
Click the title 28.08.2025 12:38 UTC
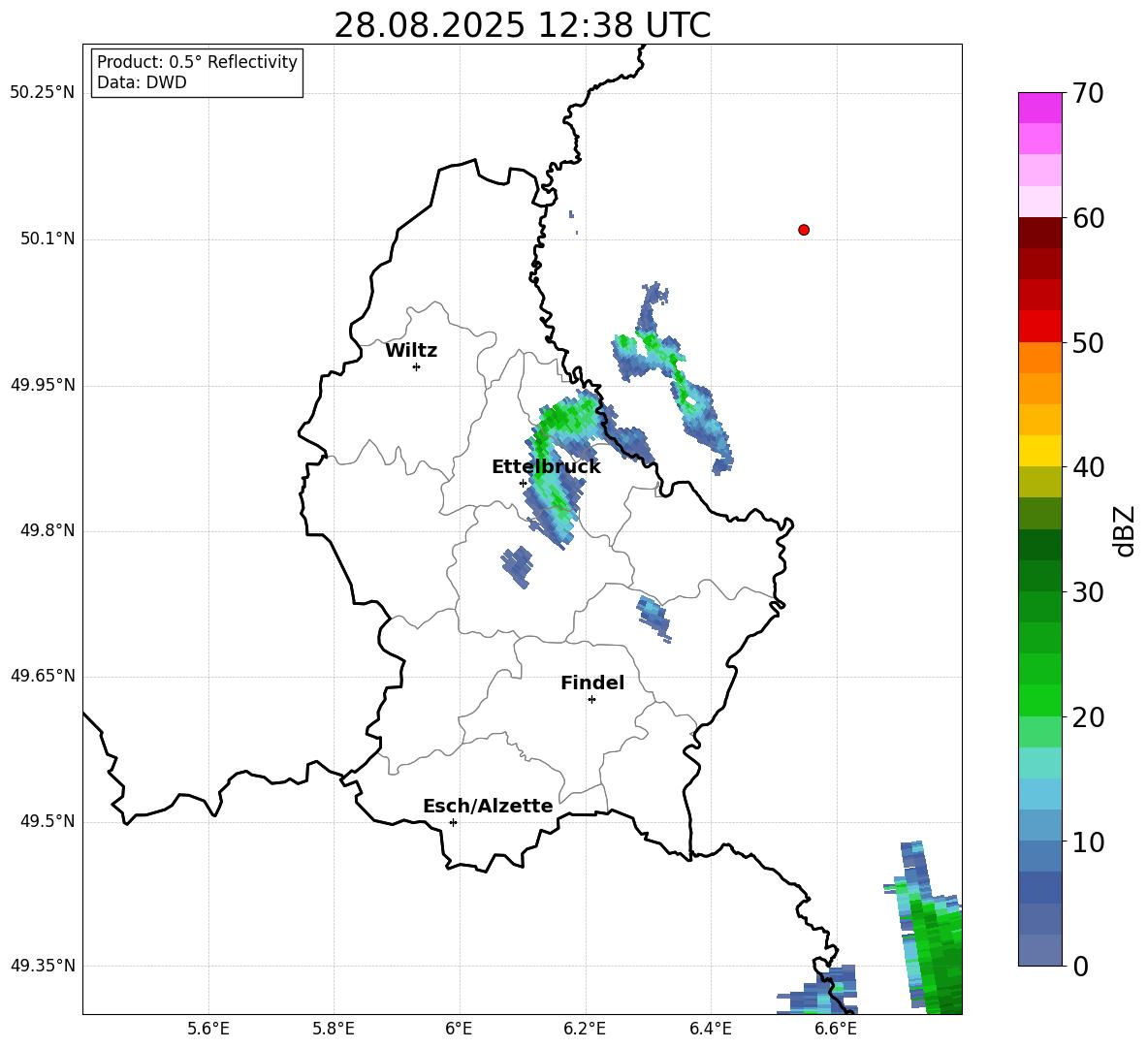(x=522, y=25)
